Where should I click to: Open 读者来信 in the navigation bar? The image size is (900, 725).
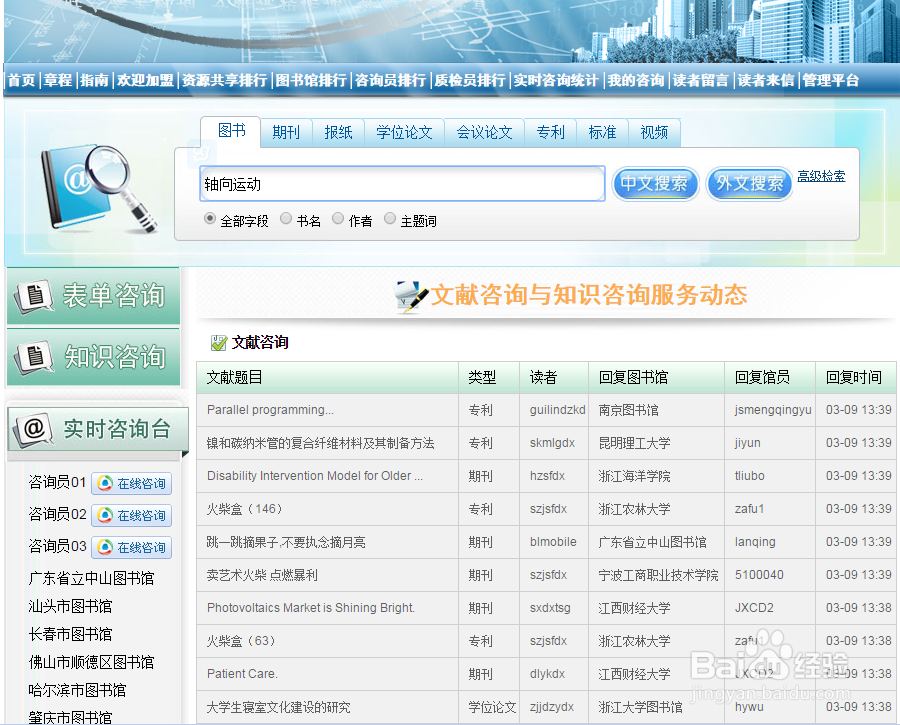pos(766,80)
